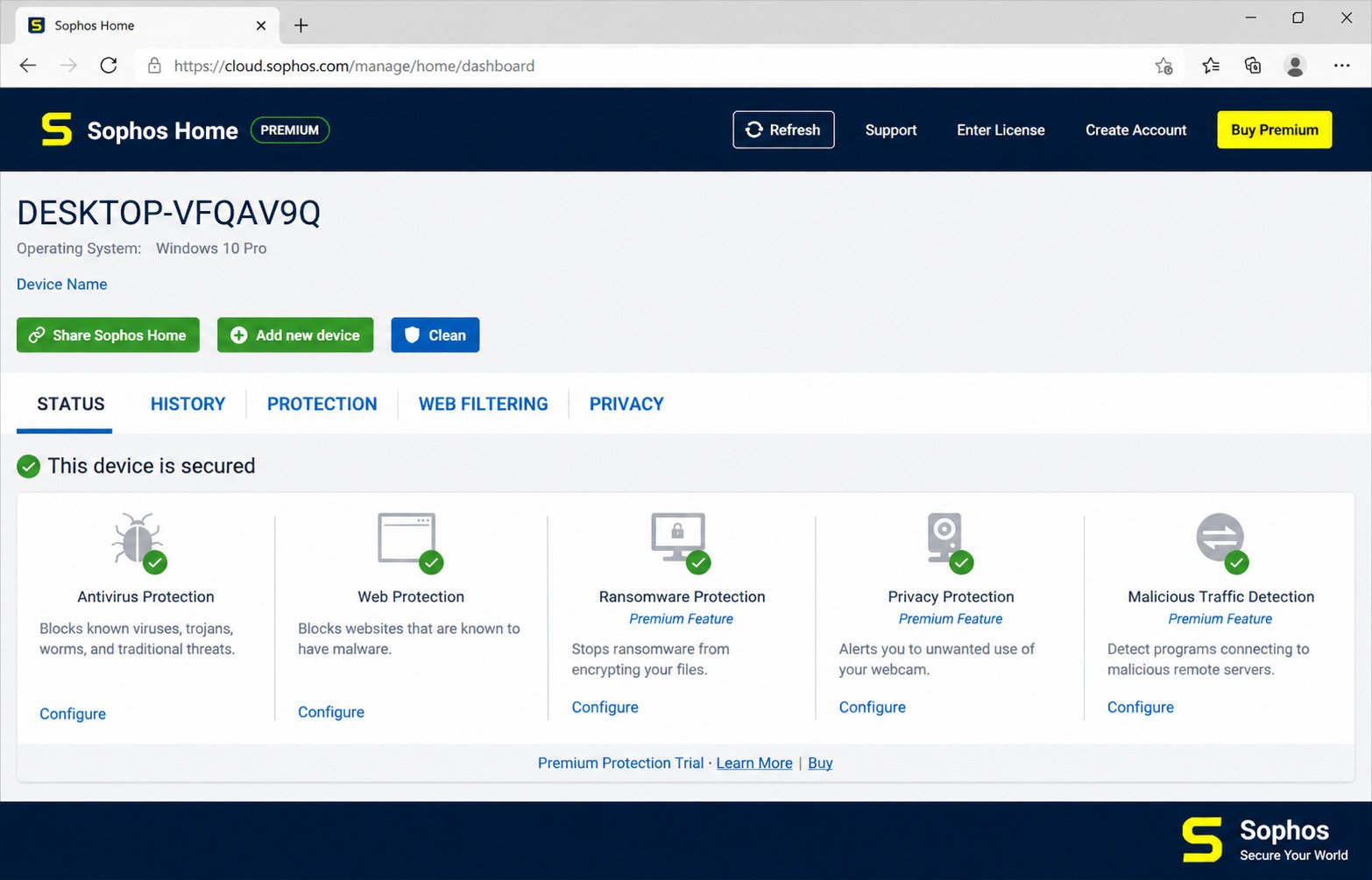The height and width of the screenshot is (880, 1372).
Task: Click the address bar lock icon
Action: 154,66
